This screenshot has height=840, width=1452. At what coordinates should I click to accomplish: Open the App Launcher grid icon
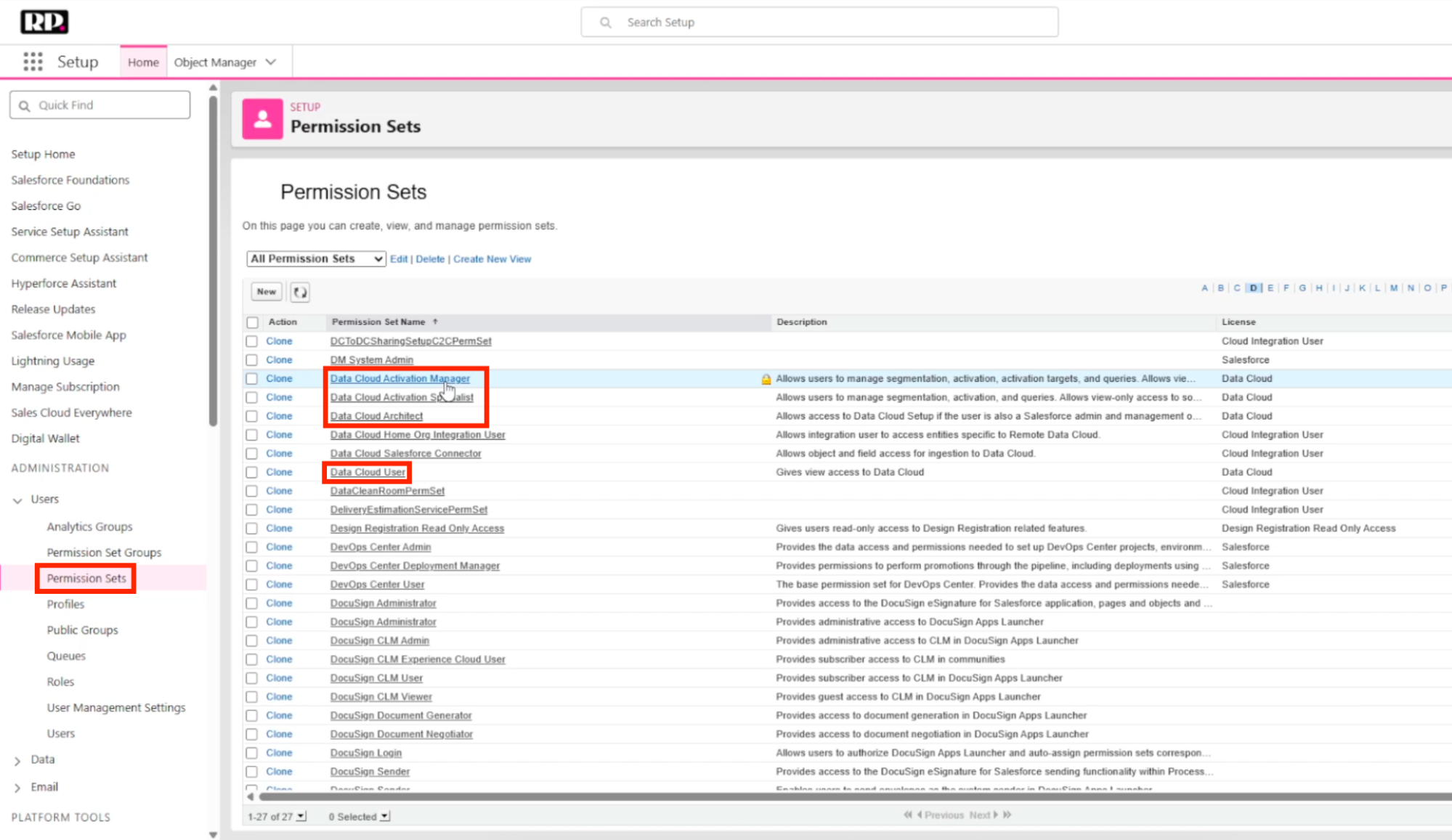point(33,62)
